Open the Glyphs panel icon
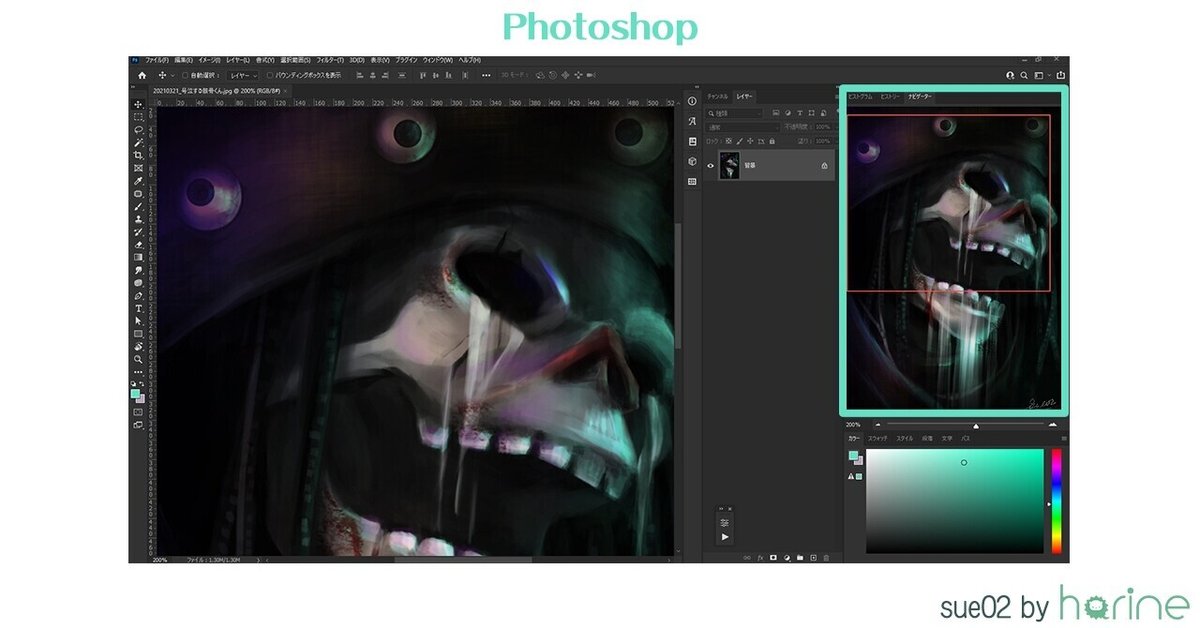 (x=692, y=121)
